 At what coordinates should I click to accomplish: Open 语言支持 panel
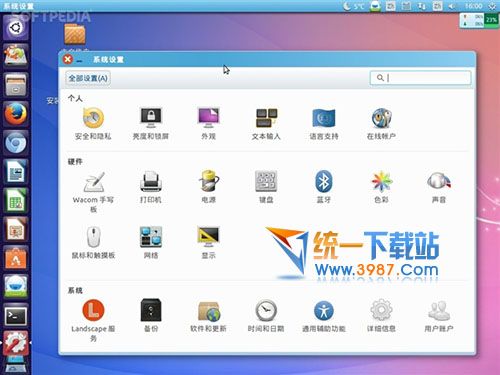coord(324,123)
